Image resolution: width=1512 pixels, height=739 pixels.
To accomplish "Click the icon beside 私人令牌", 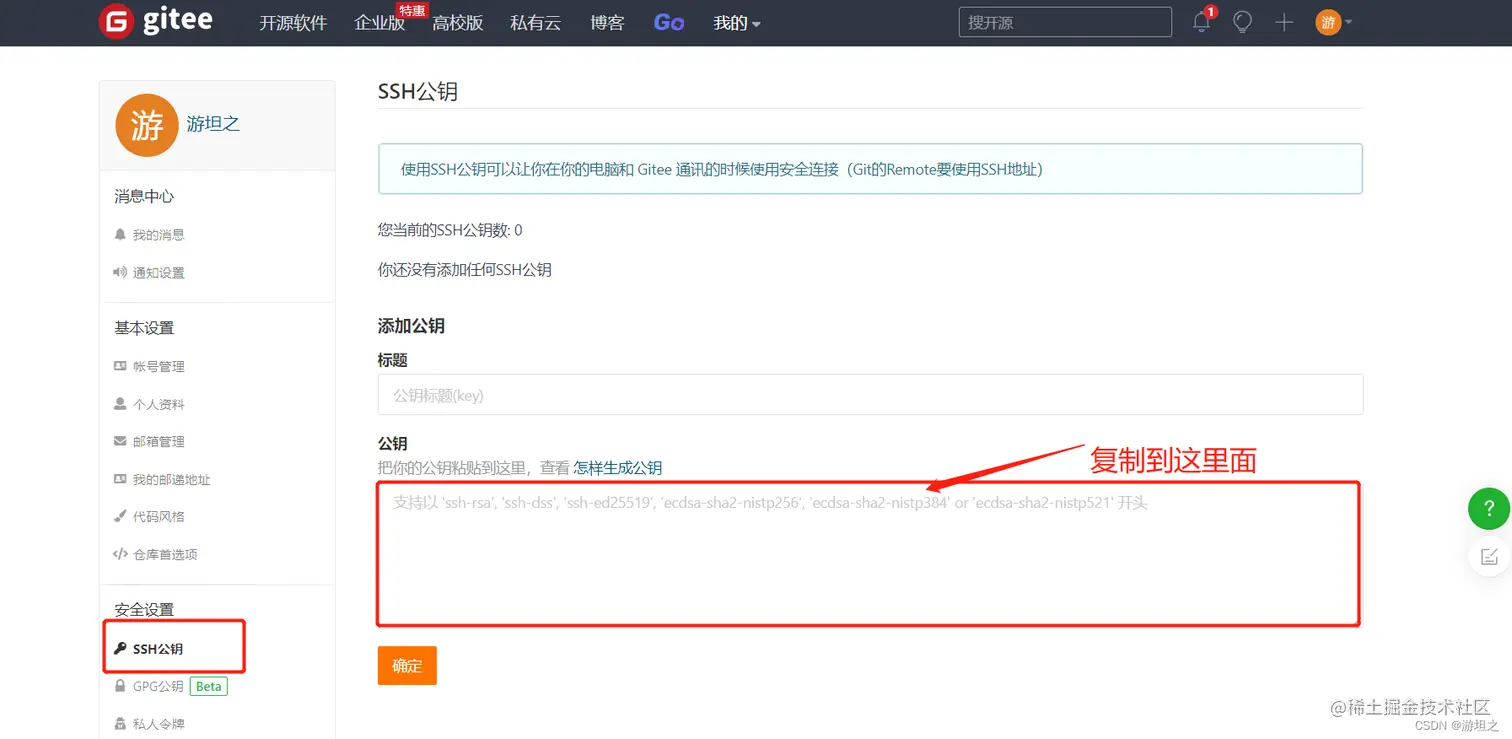I will click(120, 723).
